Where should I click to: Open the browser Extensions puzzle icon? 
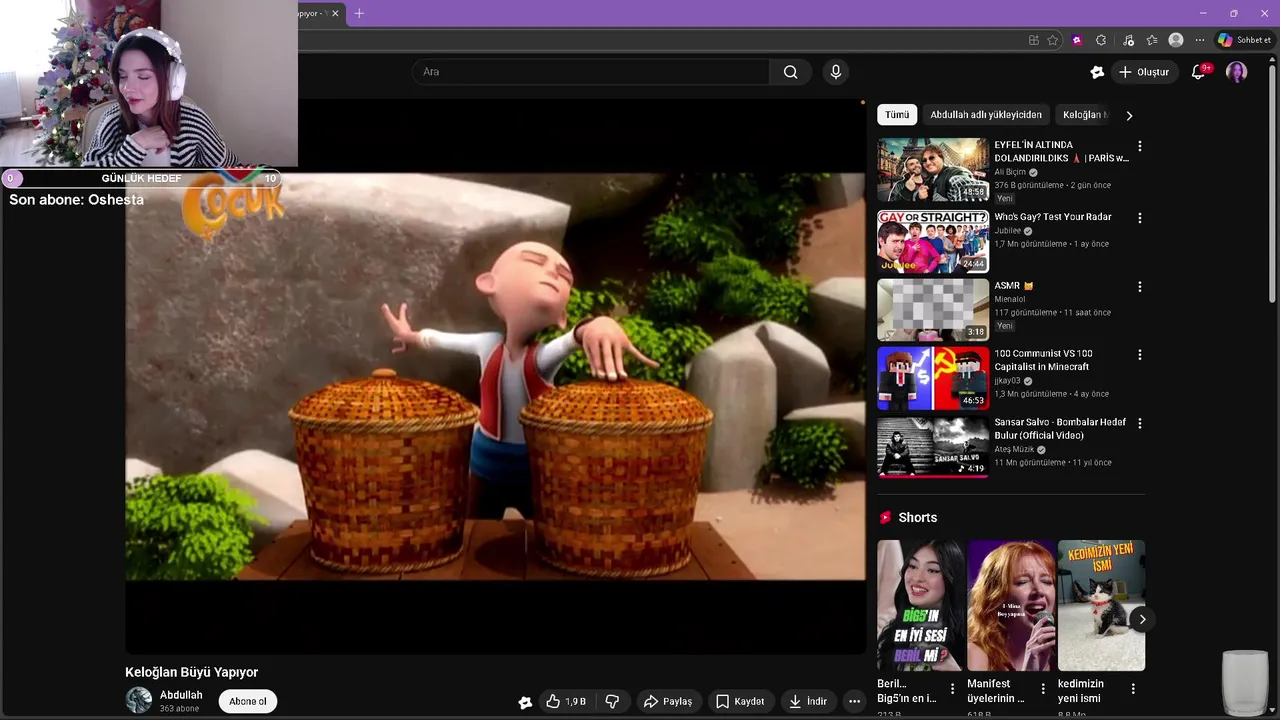click(x=1101, y=40)
